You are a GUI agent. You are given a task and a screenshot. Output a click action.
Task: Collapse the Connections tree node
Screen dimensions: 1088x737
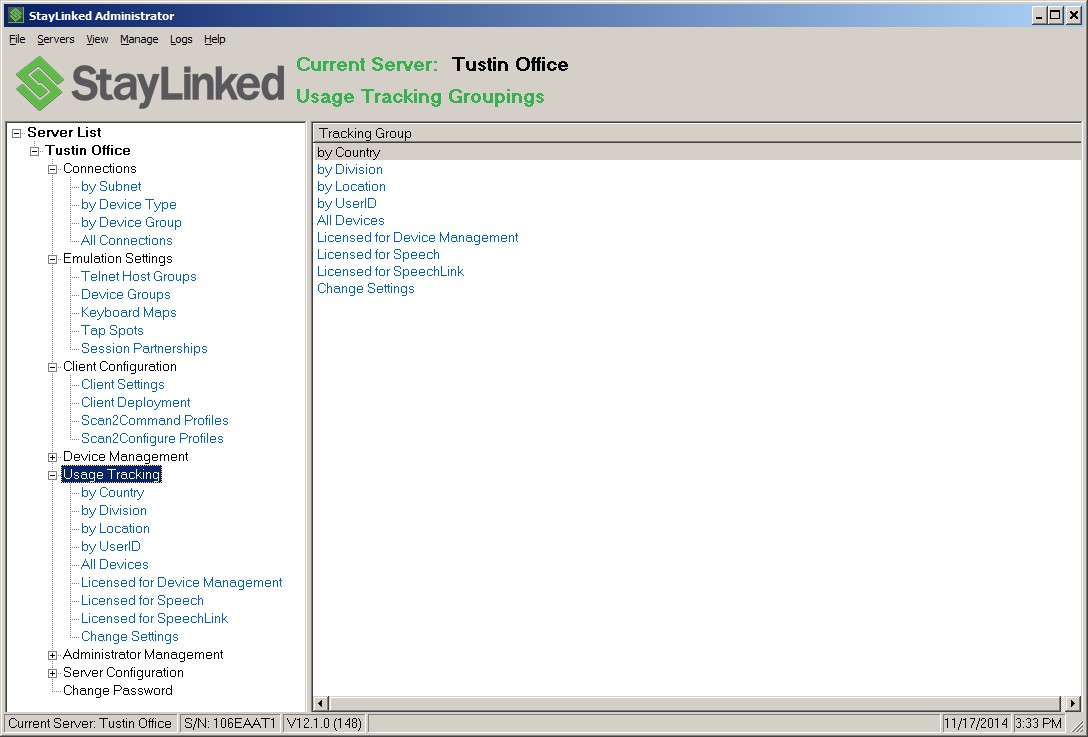pyautogui.click(x=51, y=168)
